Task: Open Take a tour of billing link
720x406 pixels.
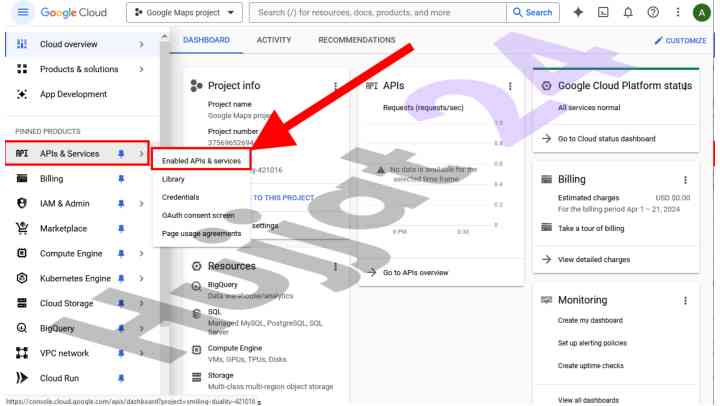Action: [x=591, y=228]
